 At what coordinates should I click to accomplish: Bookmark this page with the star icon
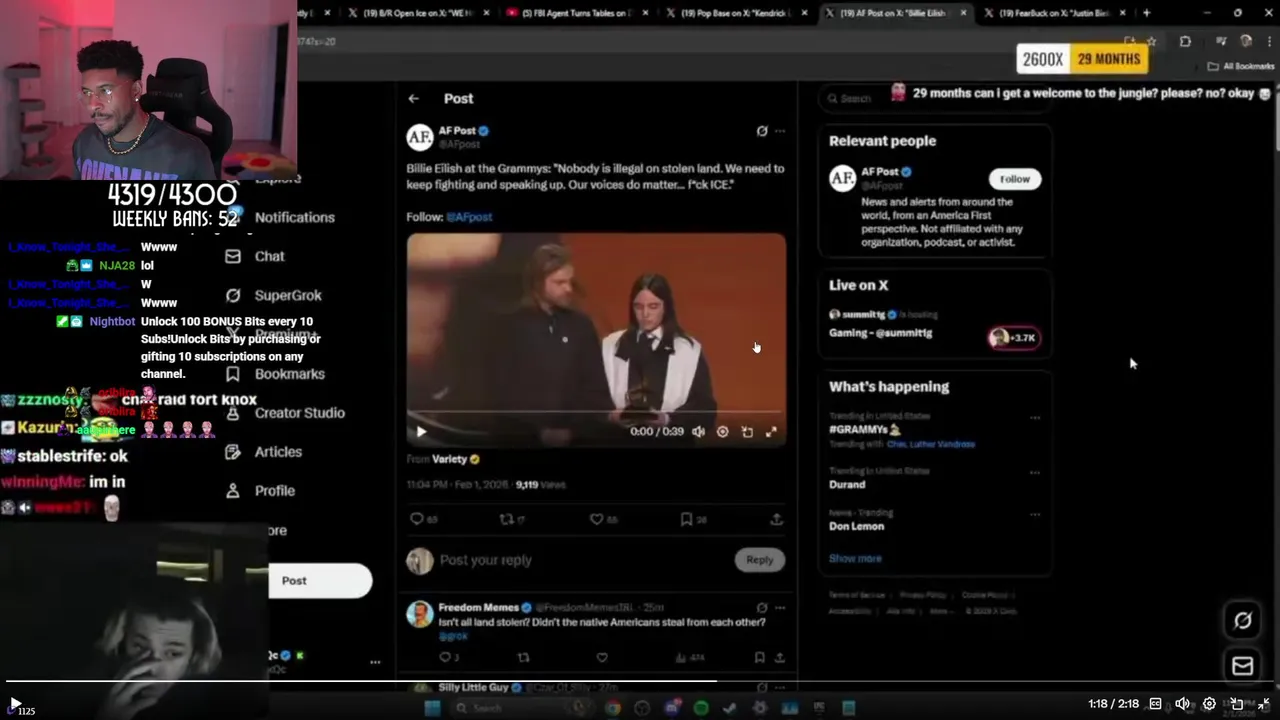pos(1152,42)
